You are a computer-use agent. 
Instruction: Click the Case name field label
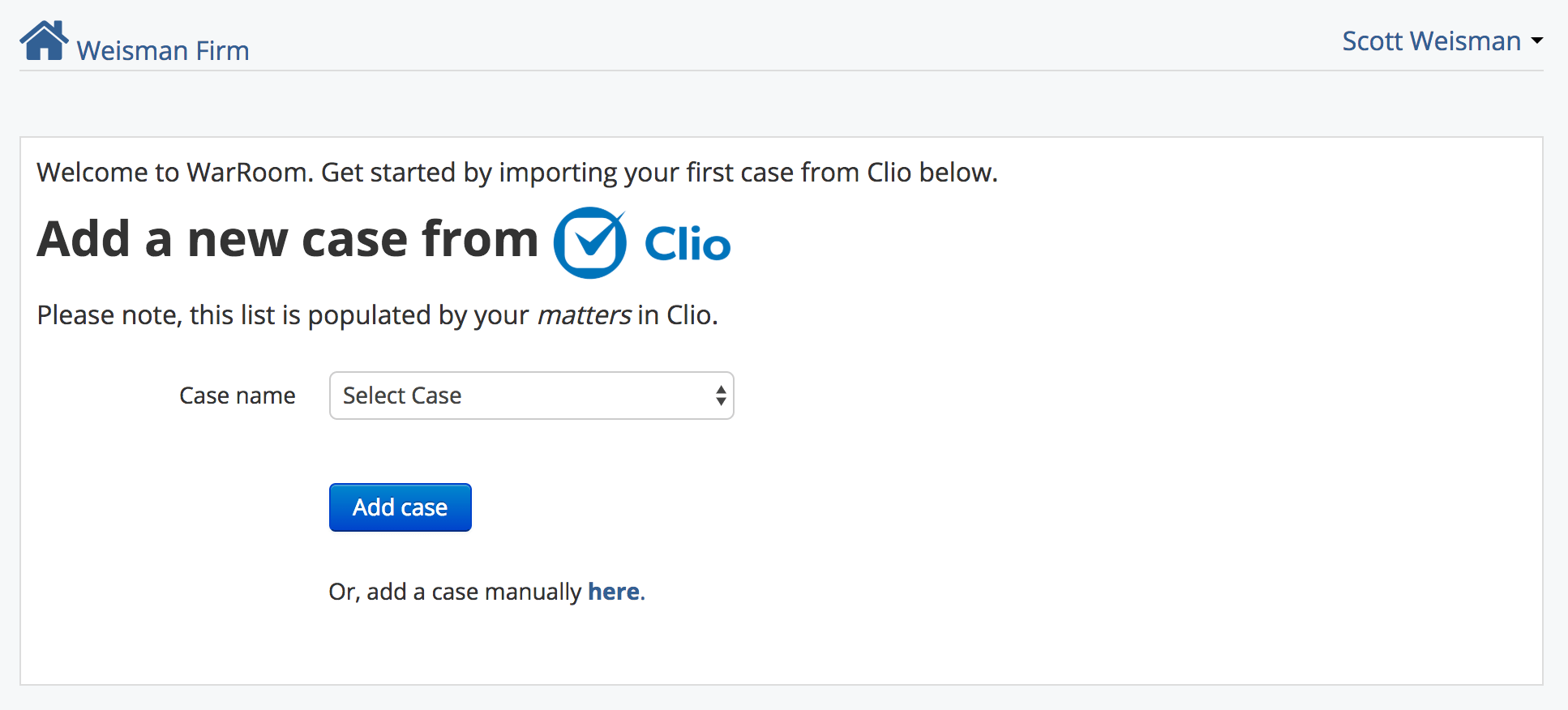[x=237, y=396]
